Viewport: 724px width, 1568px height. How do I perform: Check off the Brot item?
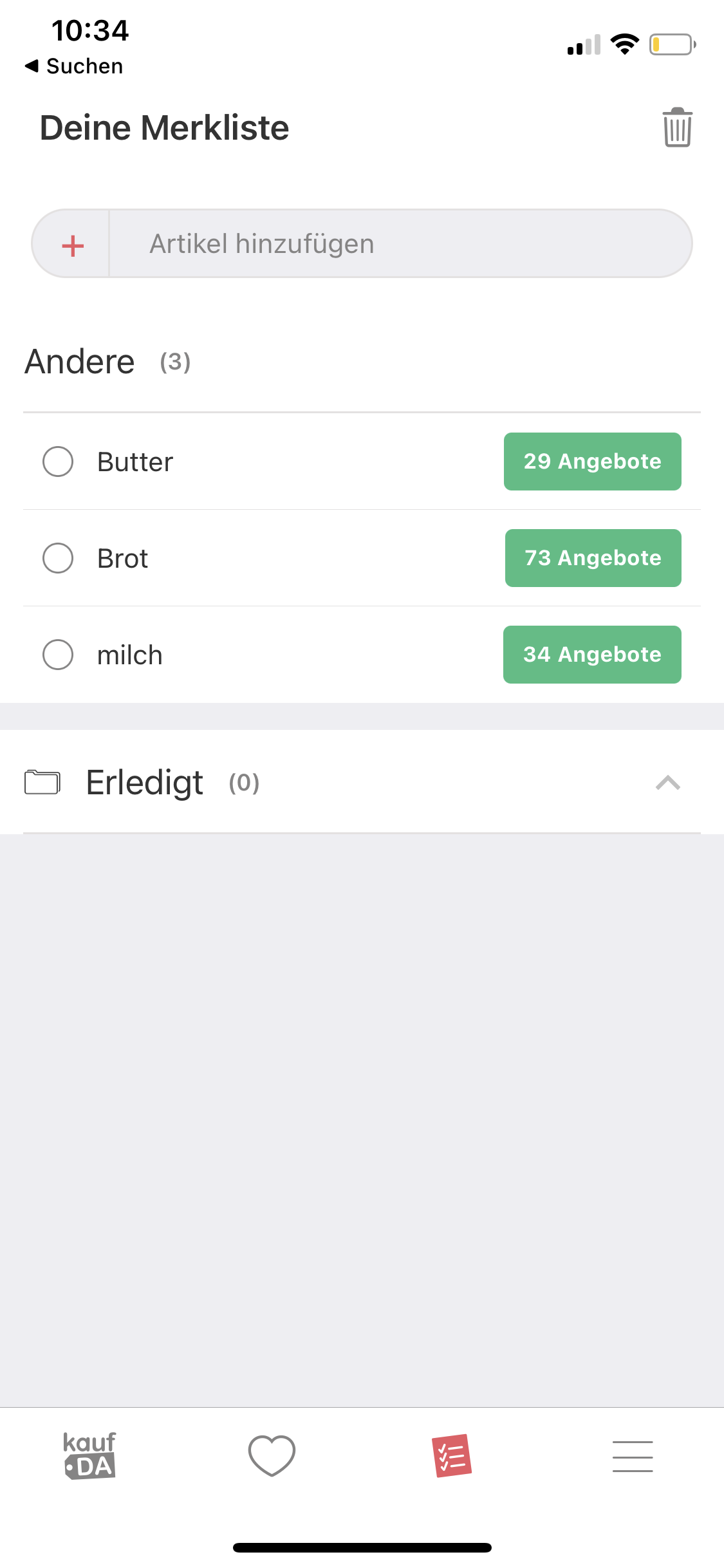coord(58,558)
